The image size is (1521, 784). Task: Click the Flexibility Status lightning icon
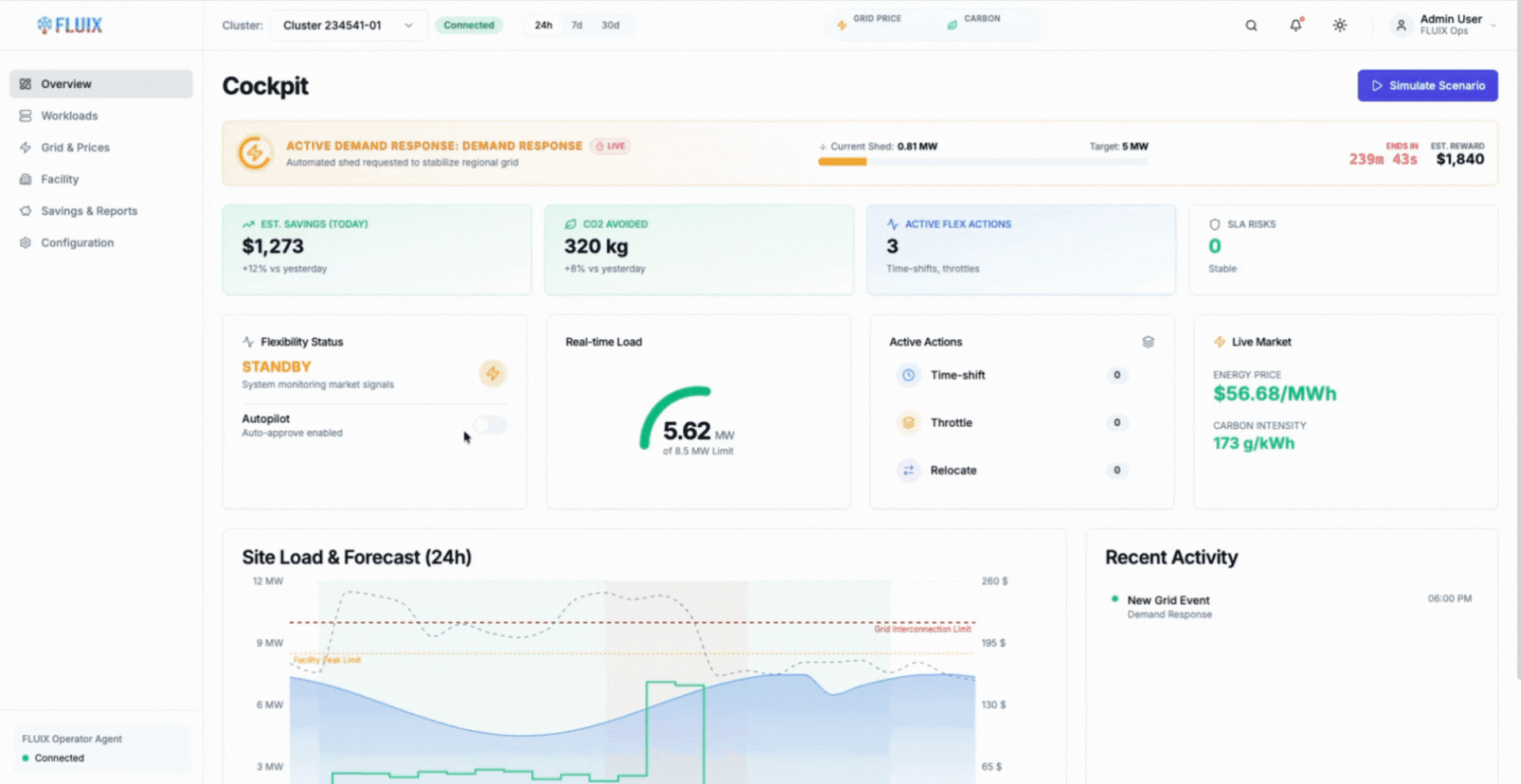tap(493, 373)
